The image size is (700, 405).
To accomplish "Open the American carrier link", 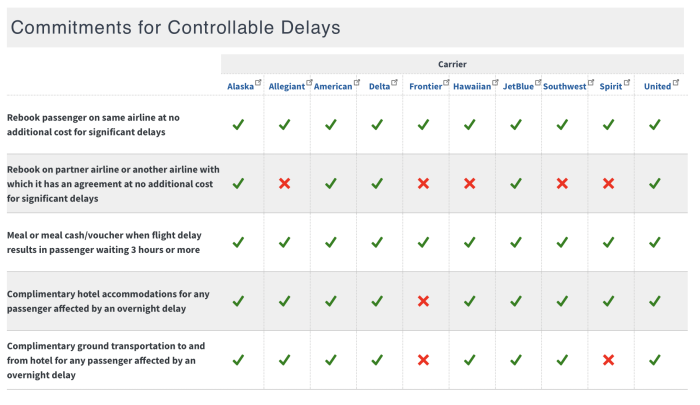I will click(x=333, y=87).
